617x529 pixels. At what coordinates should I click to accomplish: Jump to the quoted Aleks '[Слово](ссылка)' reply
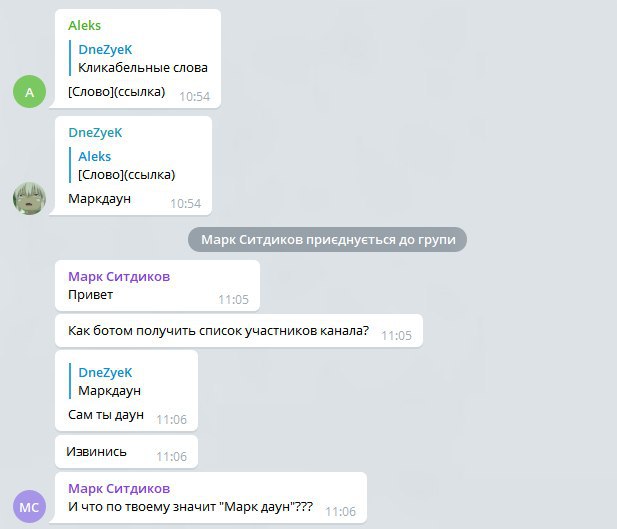pos(122,165)
